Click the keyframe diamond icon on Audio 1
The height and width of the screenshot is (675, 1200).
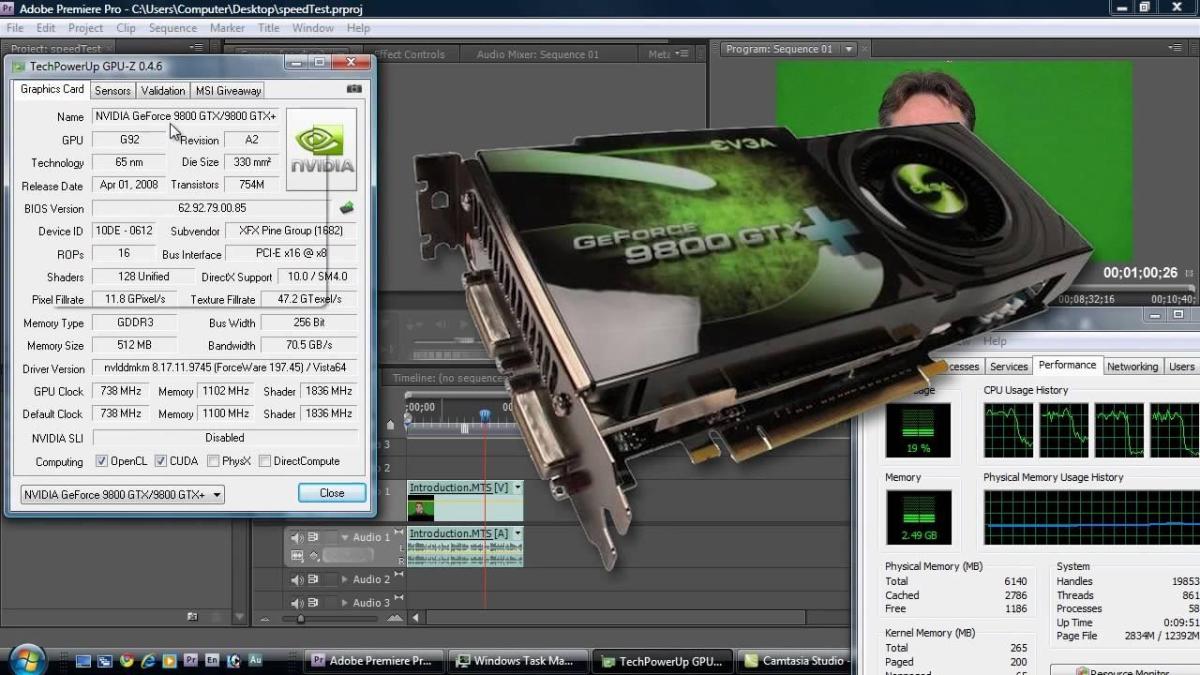click(x=314, y=556)
